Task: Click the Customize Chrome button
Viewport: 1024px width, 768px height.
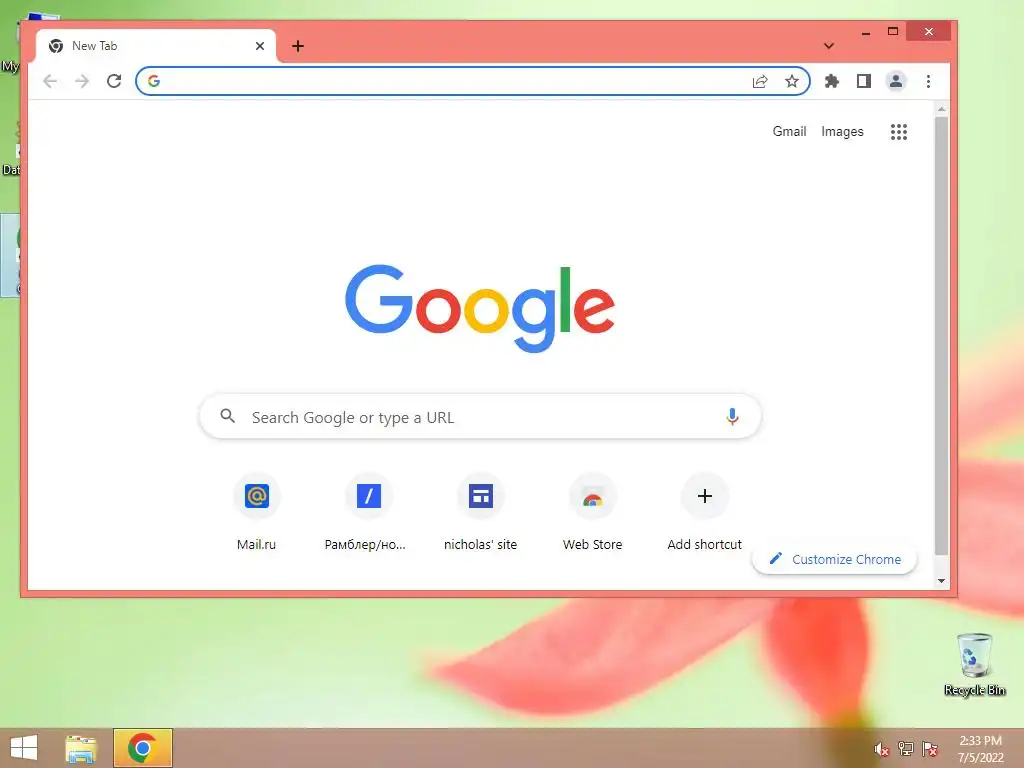Action: click(x=835, y=559)
